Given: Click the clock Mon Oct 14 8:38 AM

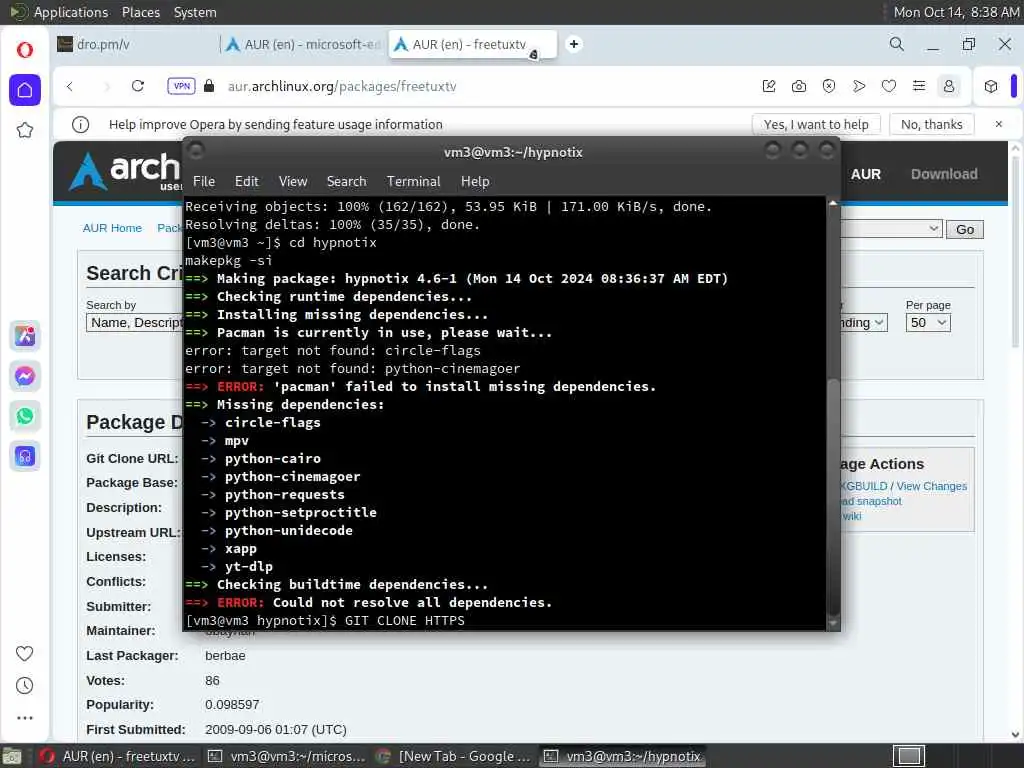Looking at the screenshot, I should click(956, 12).
